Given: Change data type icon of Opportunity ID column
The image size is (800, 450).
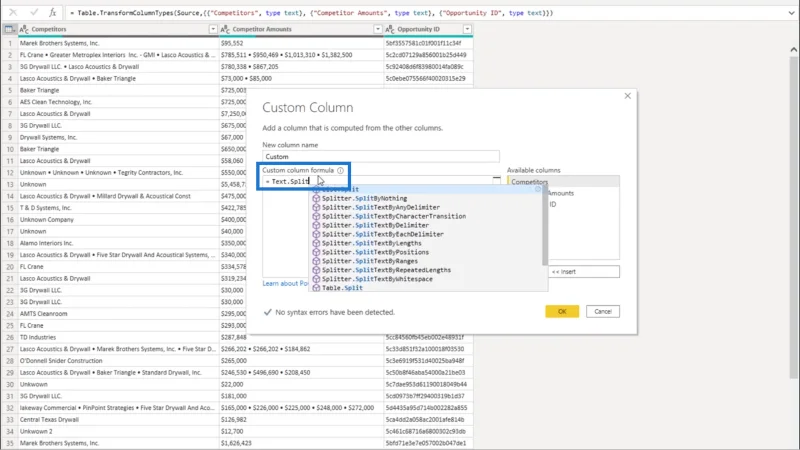Looking at the screenshot, I should [390, 29].
